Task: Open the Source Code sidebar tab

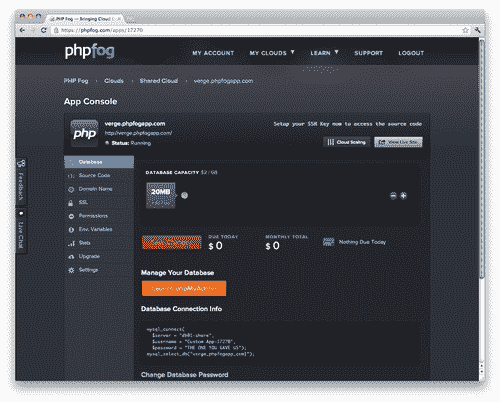Action: pyautogui.click(x=99, y=175)
